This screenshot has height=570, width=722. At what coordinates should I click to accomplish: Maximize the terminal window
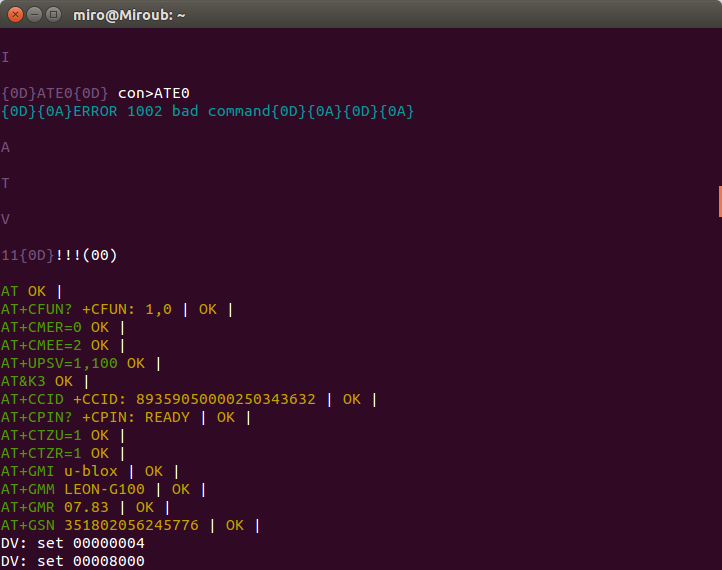(x=53, y=15)
